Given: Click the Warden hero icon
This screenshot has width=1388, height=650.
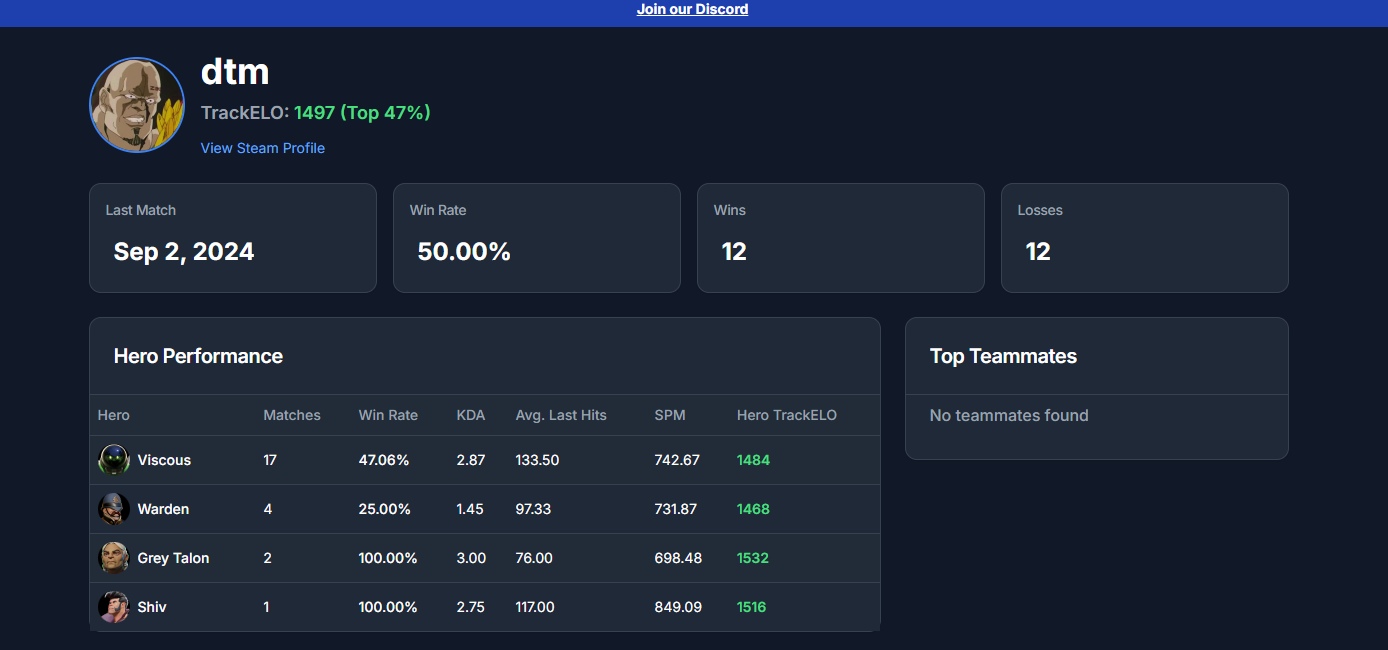Looking at the screenshot, I should [x=114, y=509].
